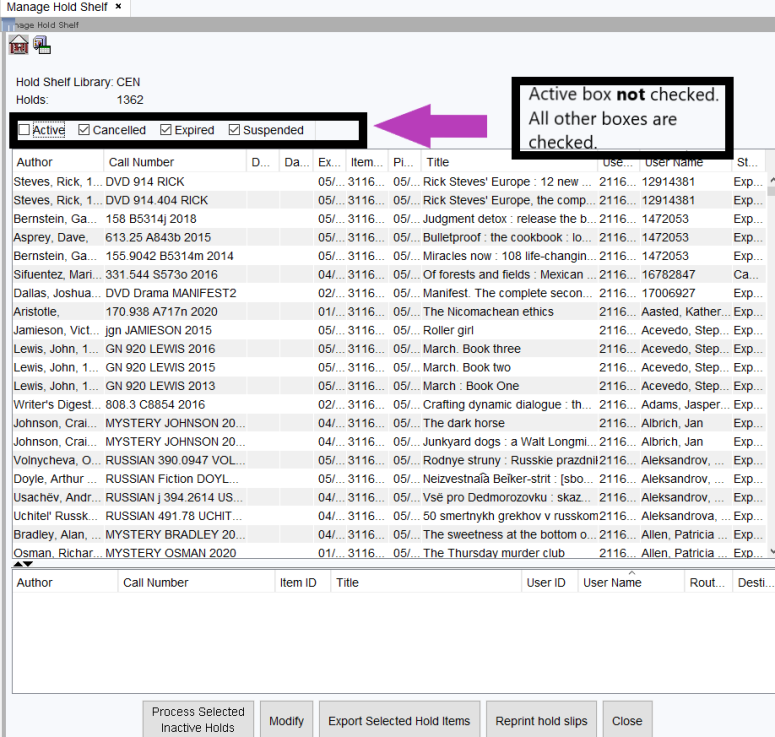Click Reprint hold slips button

541,721
